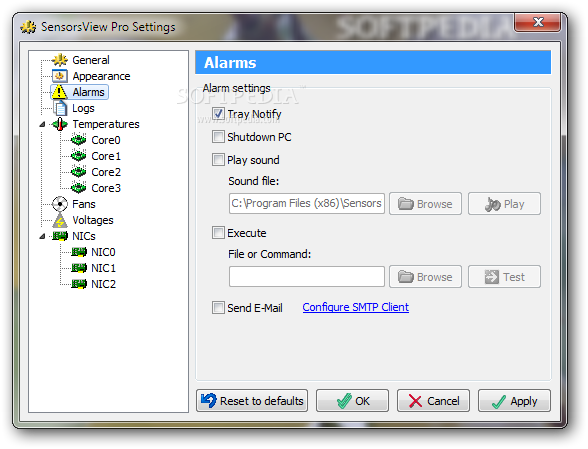Click the yellow warning Alarms icon
The width and height of the screenshot is (588, 449).
tap(59, 92)
